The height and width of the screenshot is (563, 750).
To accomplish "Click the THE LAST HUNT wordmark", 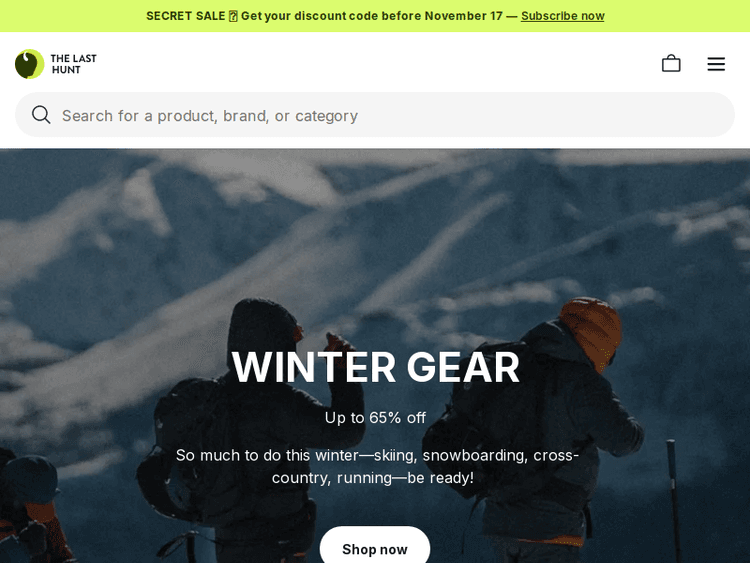I will (73, 64).
